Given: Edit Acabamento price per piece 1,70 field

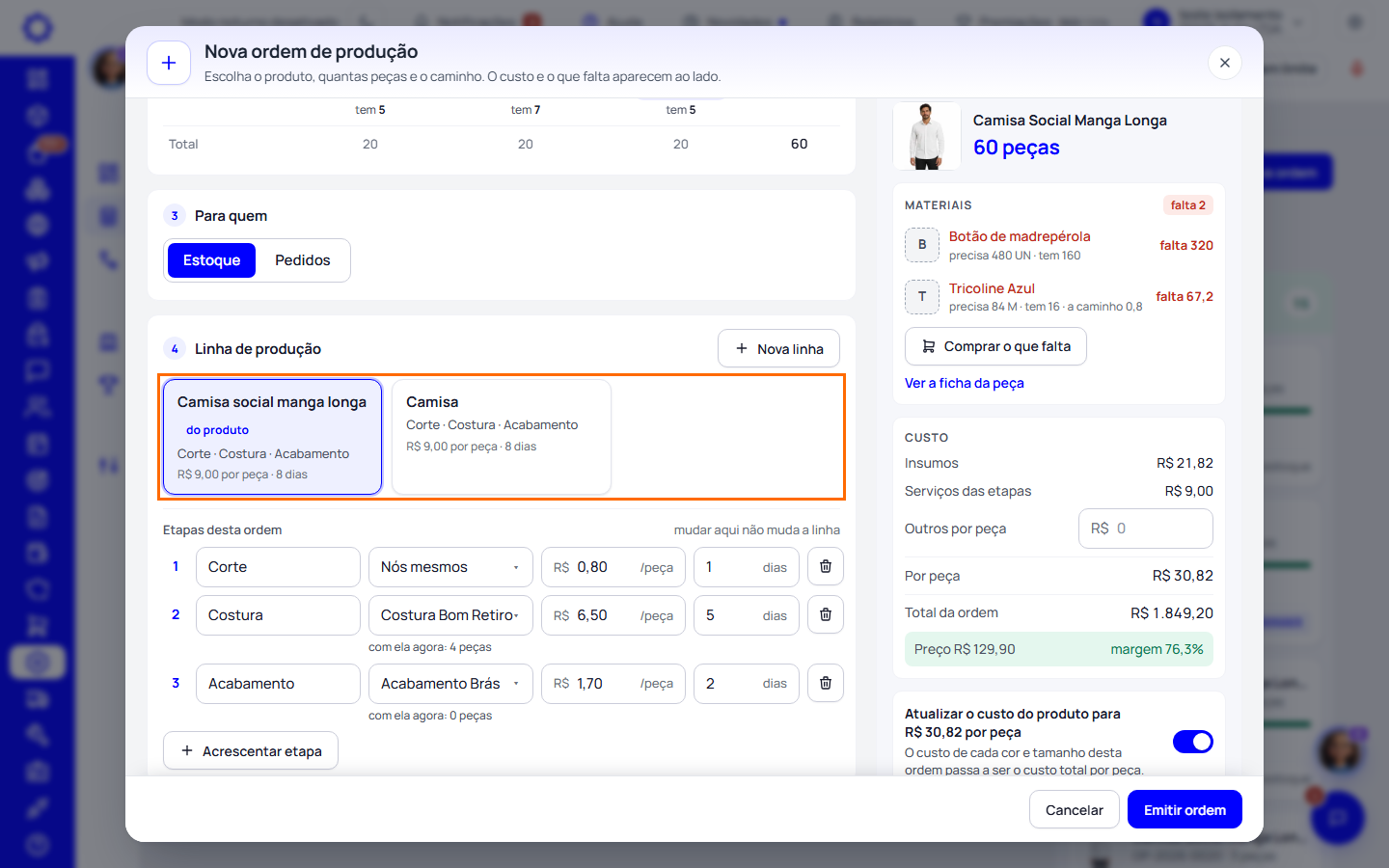Looking at the screenshot, I should pyautogui.click(x=613, y=684).
